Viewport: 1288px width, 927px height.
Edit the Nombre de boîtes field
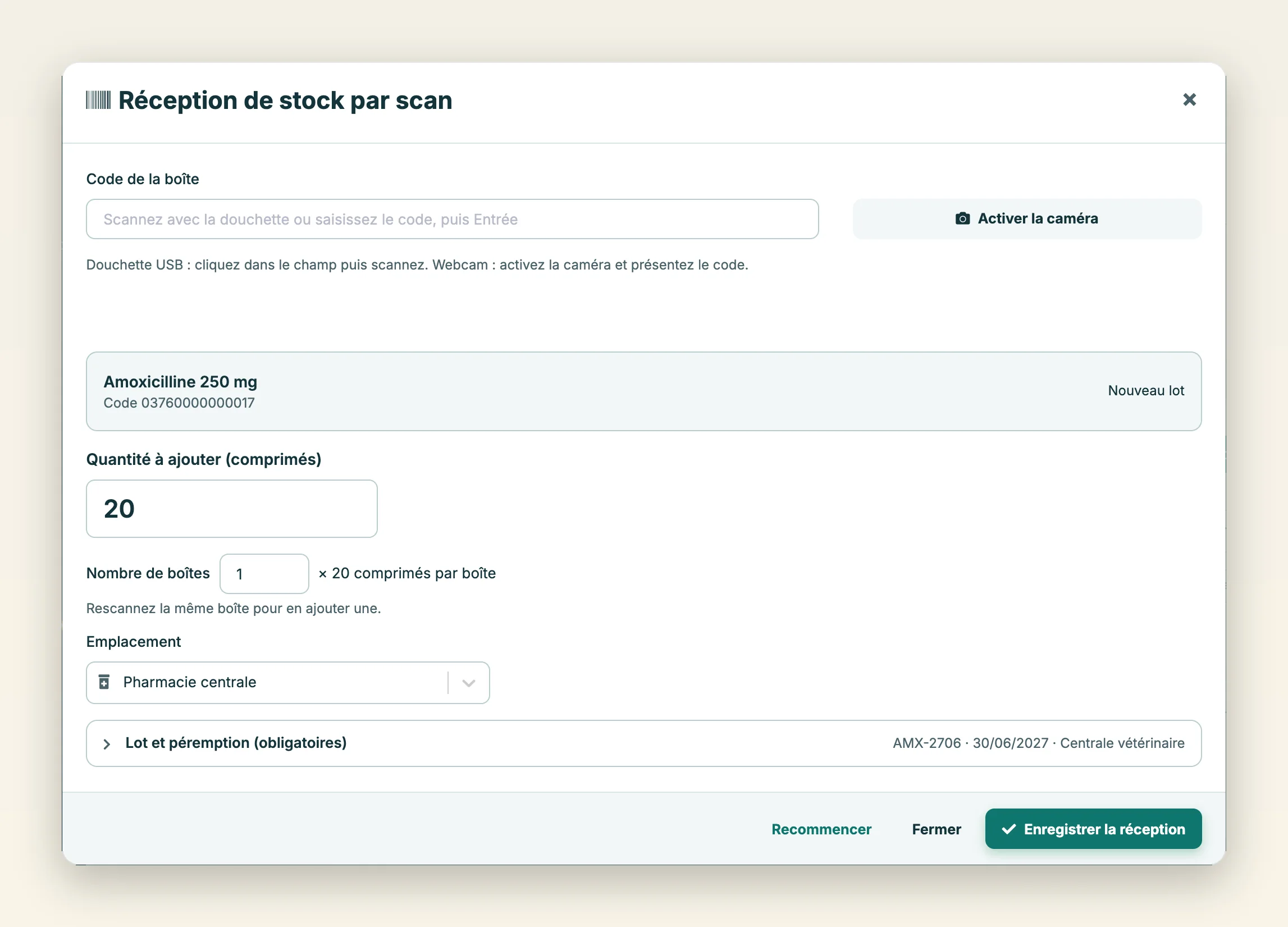(264, 574)
